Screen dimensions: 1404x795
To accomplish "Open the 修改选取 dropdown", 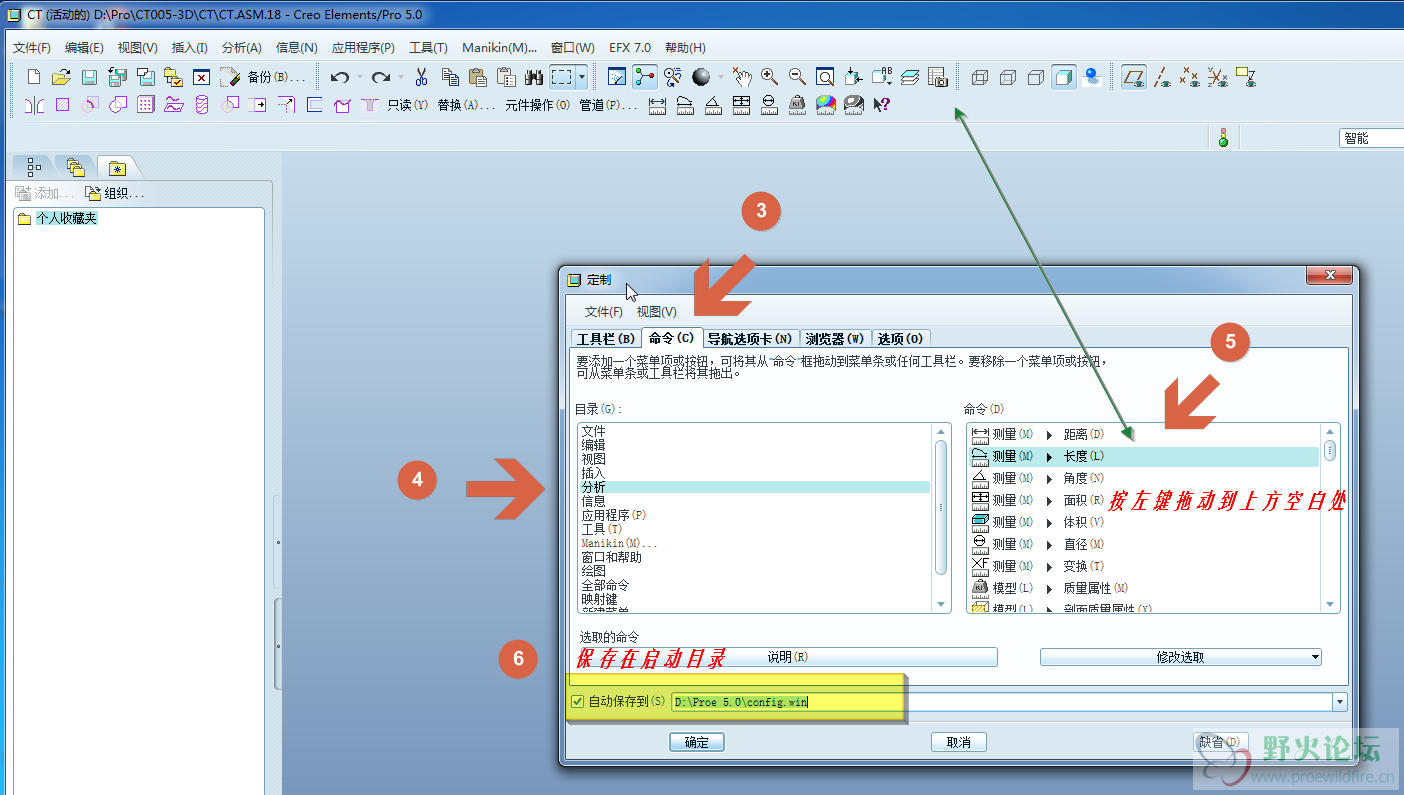I will tap(1181, 657).
